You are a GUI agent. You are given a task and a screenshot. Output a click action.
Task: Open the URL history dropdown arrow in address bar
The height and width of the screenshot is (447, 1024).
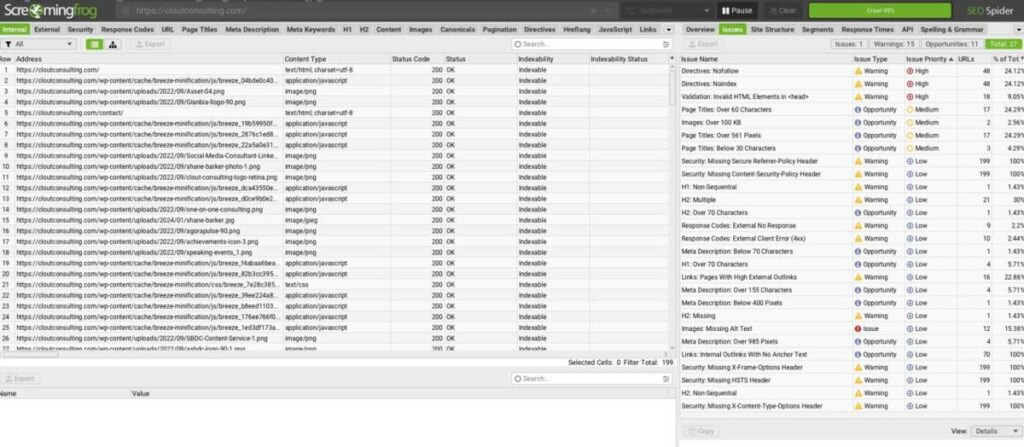[x=608, y=10]
